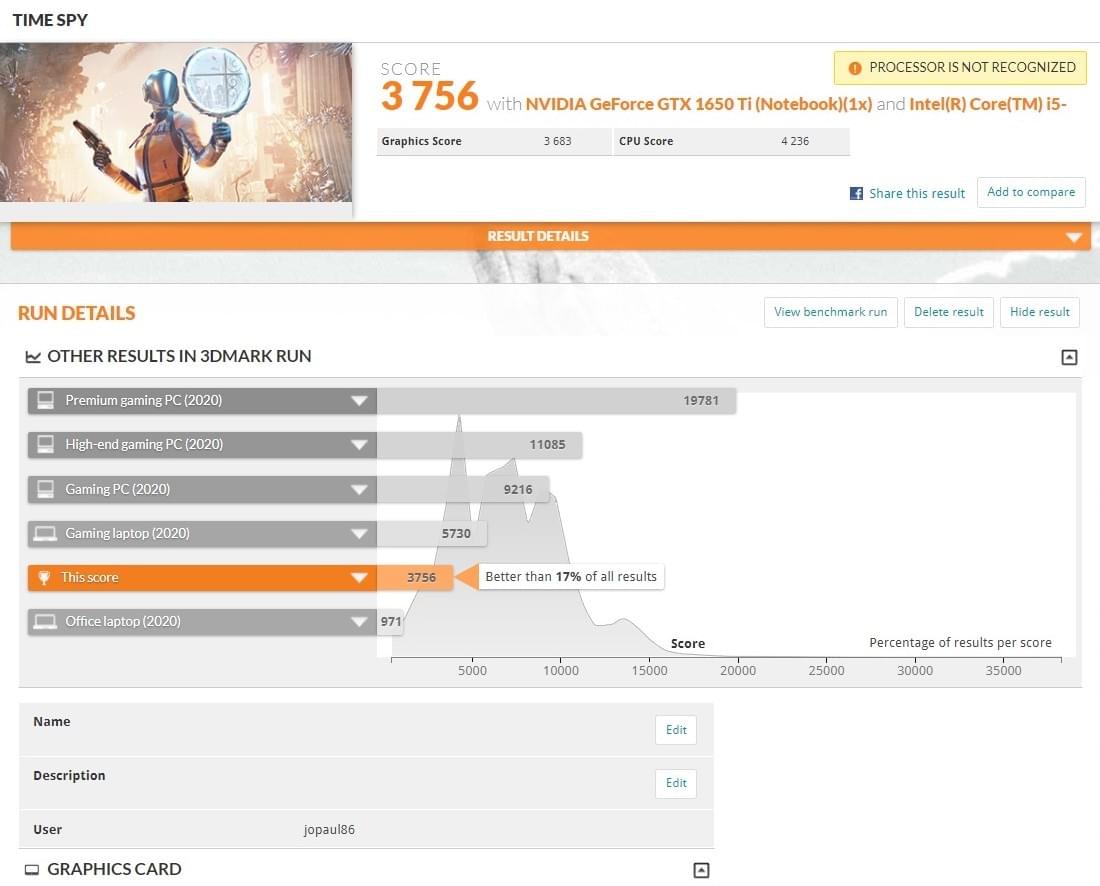Expand the Gaming laptop (2020) dropdown arrow
This screenshot has height=886, width=1100.
click(x=359, y=534)
